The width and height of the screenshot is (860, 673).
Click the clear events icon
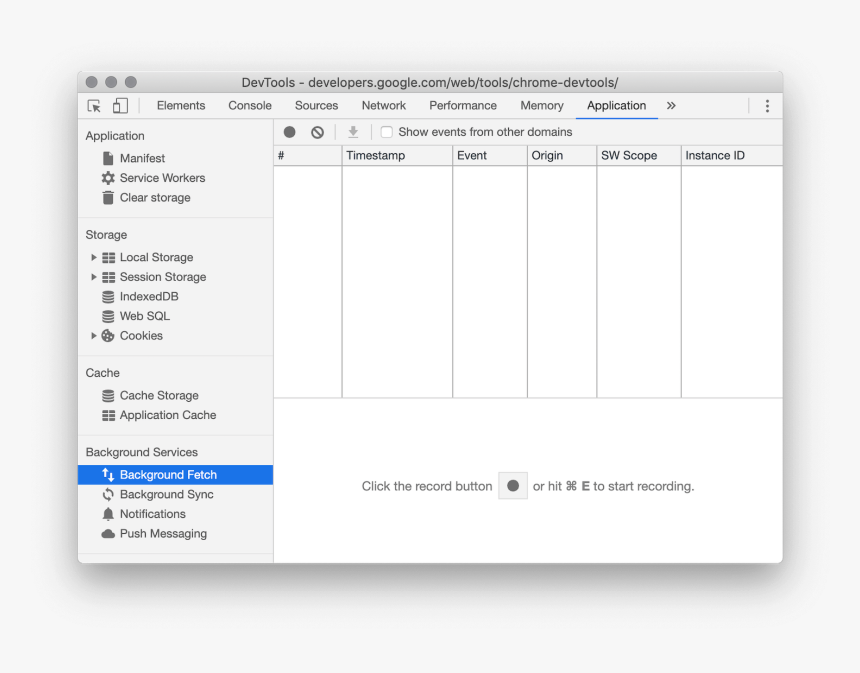(317, 131)
